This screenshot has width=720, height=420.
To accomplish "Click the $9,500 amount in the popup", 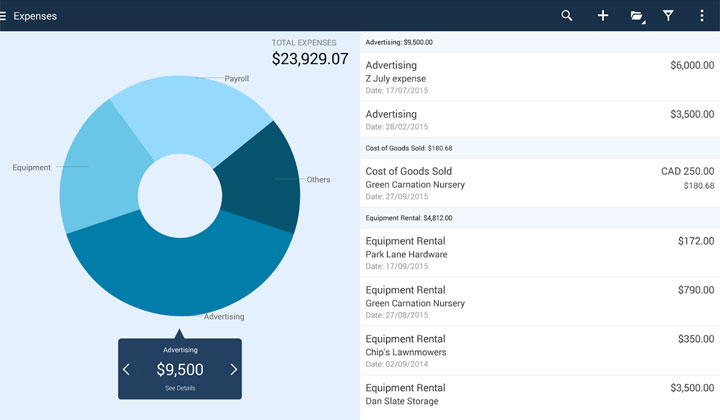I will point(180,370).
